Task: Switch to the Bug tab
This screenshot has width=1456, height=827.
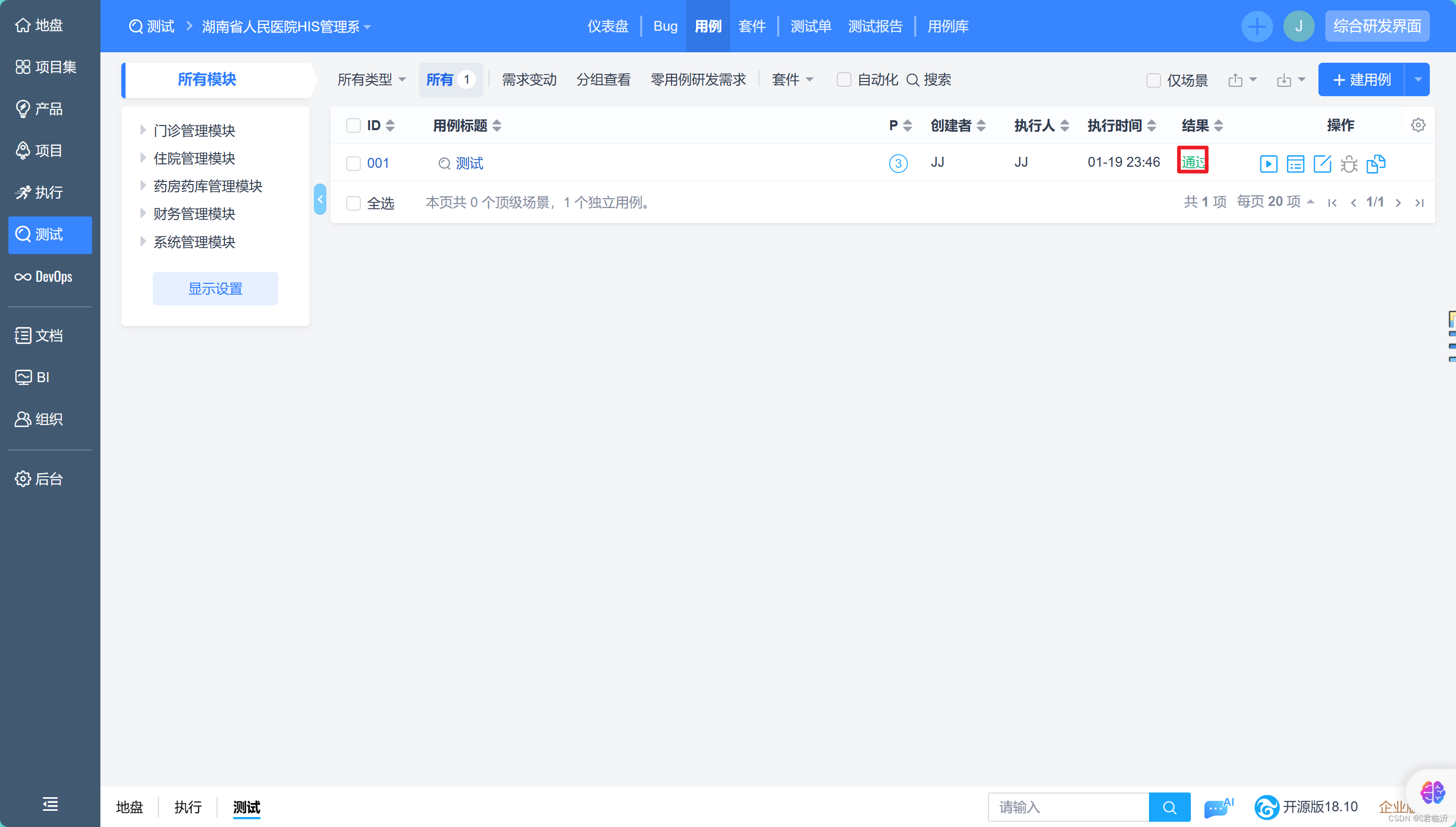Action: tap(665, 26)
